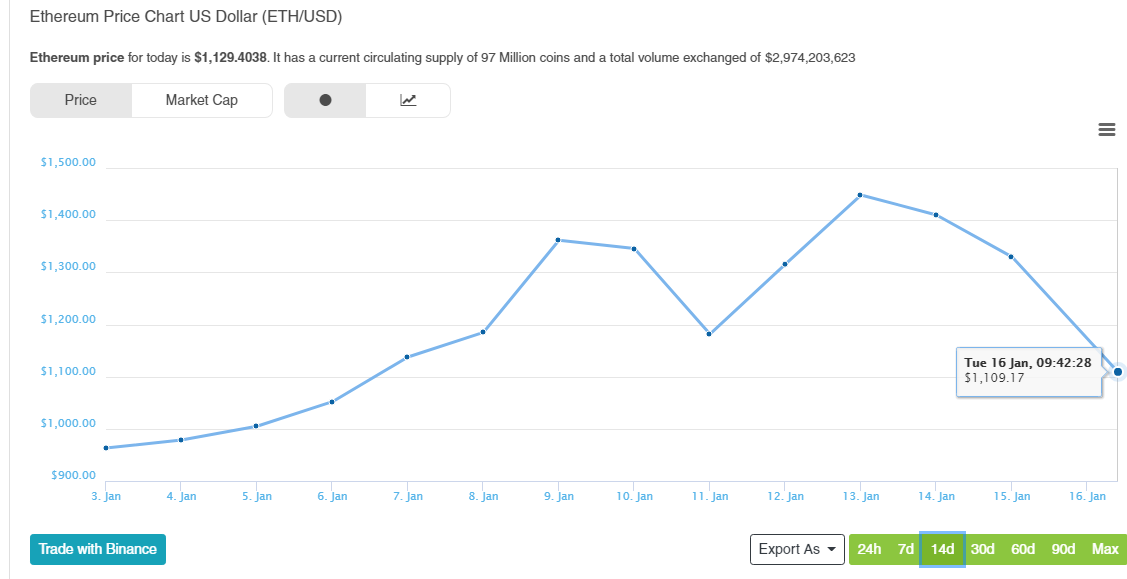Click the 3. Jan starting data point
1127x579 pixels.
(x=106, y=448)
